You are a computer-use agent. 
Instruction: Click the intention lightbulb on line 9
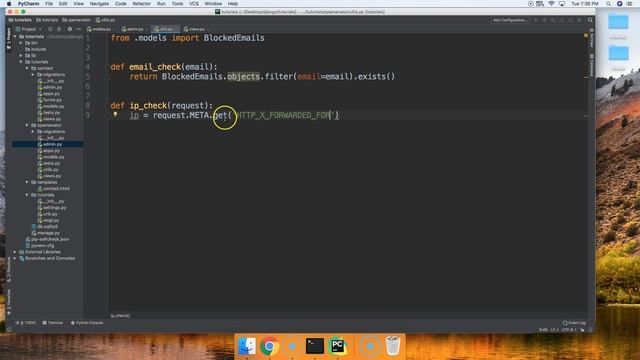tap(116, 115)
